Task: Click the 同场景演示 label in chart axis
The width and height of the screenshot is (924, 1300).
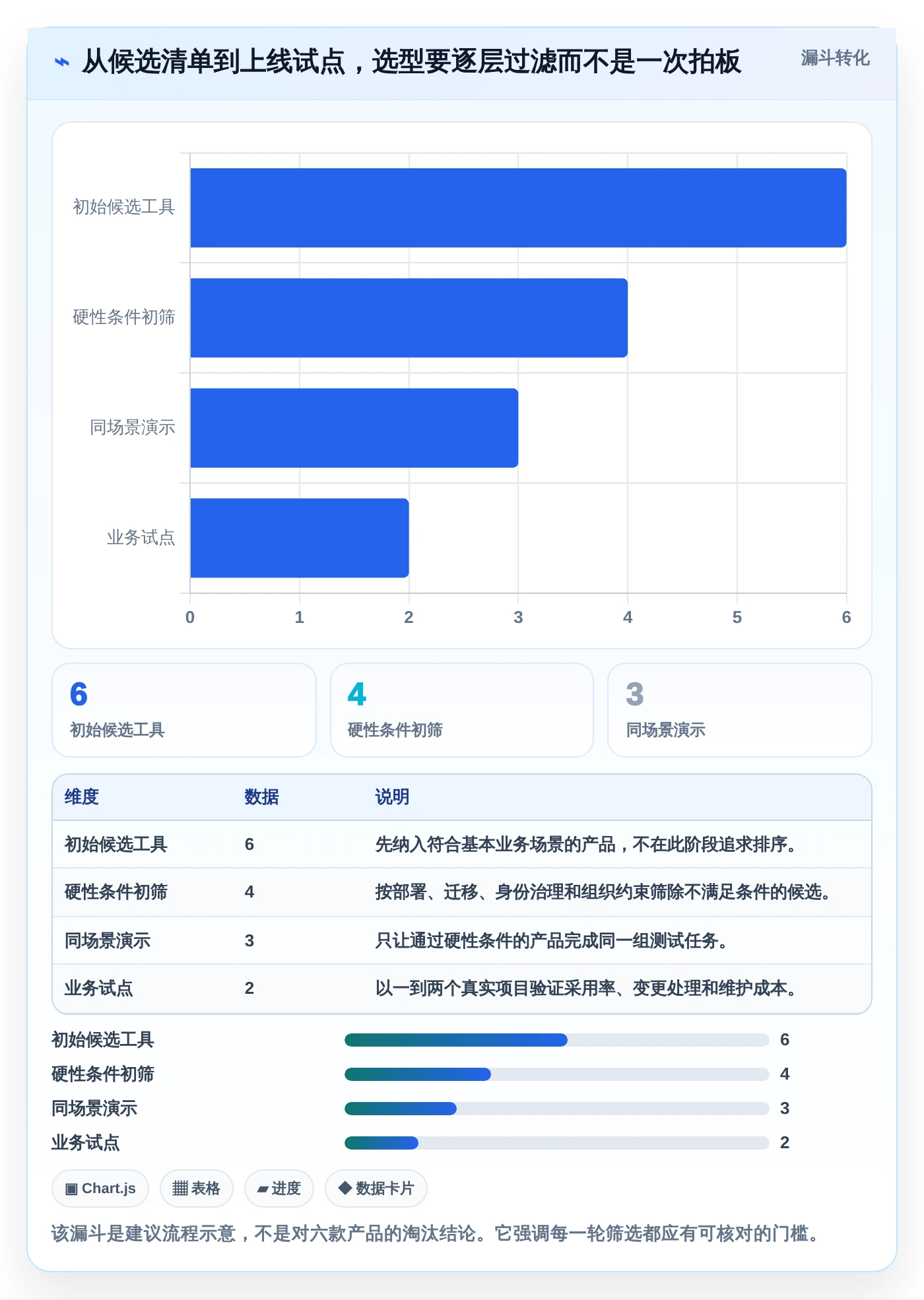Action: pos(133,428)
